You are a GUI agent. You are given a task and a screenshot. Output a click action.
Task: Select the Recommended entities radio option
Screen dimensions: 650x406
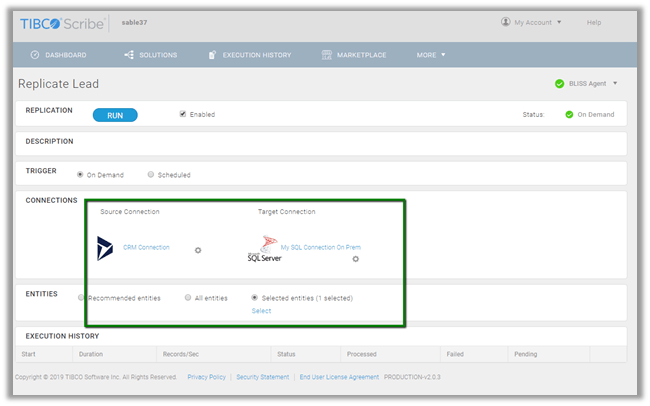82,298
